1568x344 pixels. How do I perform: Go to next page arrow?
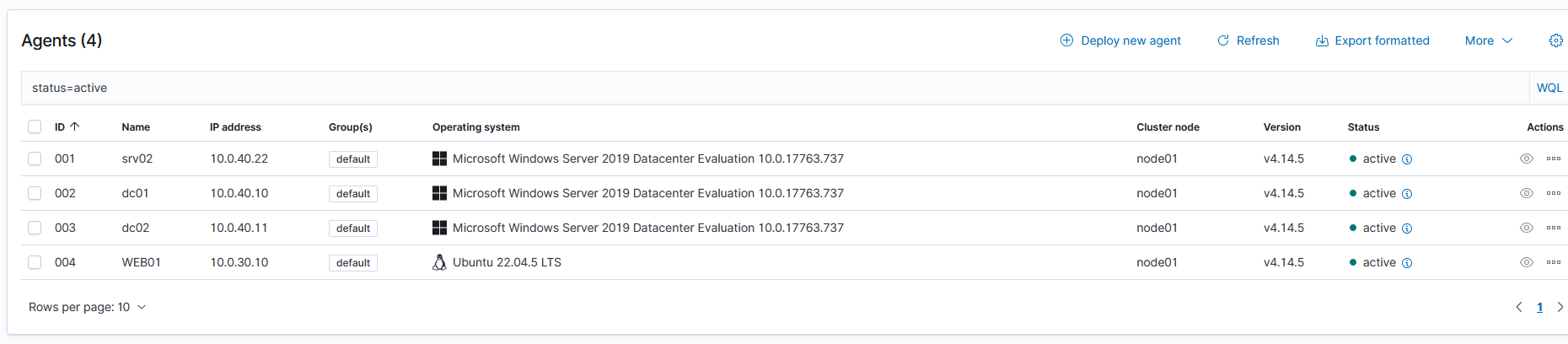[1560, 307]
